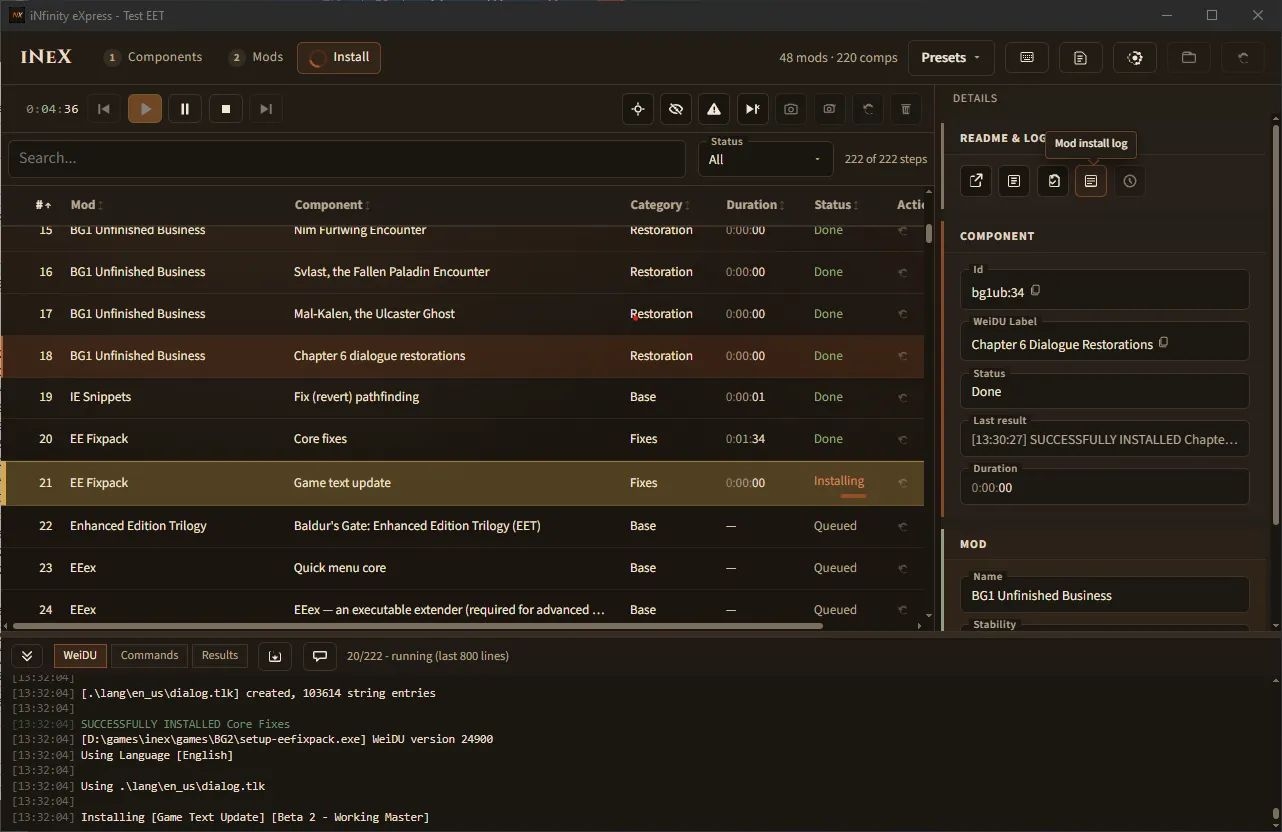Sort by the Status column header

(837, 205)
